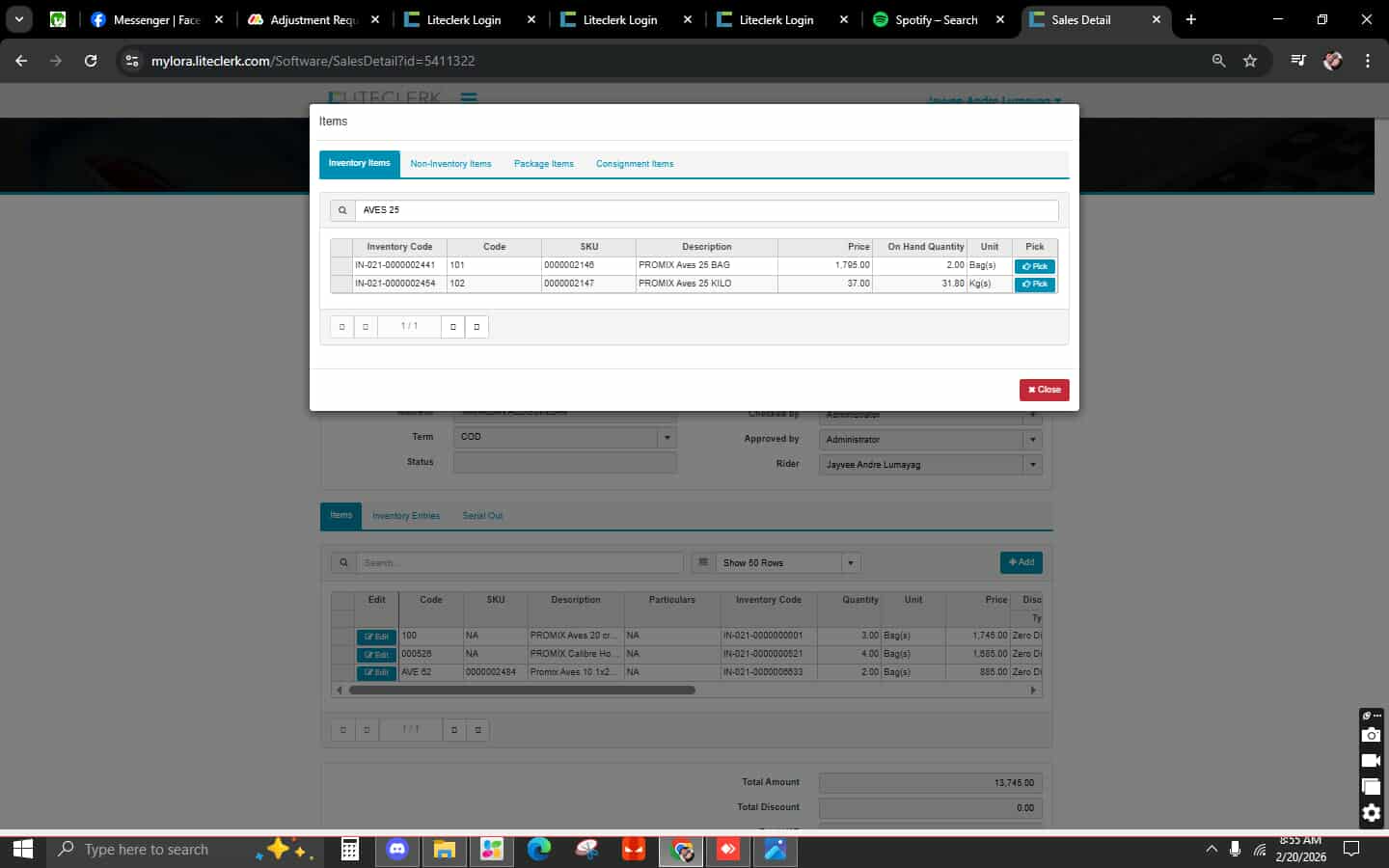Bookmark this page using the star icon
This screenshot has width=1389, height=868.
point(1250,61)
